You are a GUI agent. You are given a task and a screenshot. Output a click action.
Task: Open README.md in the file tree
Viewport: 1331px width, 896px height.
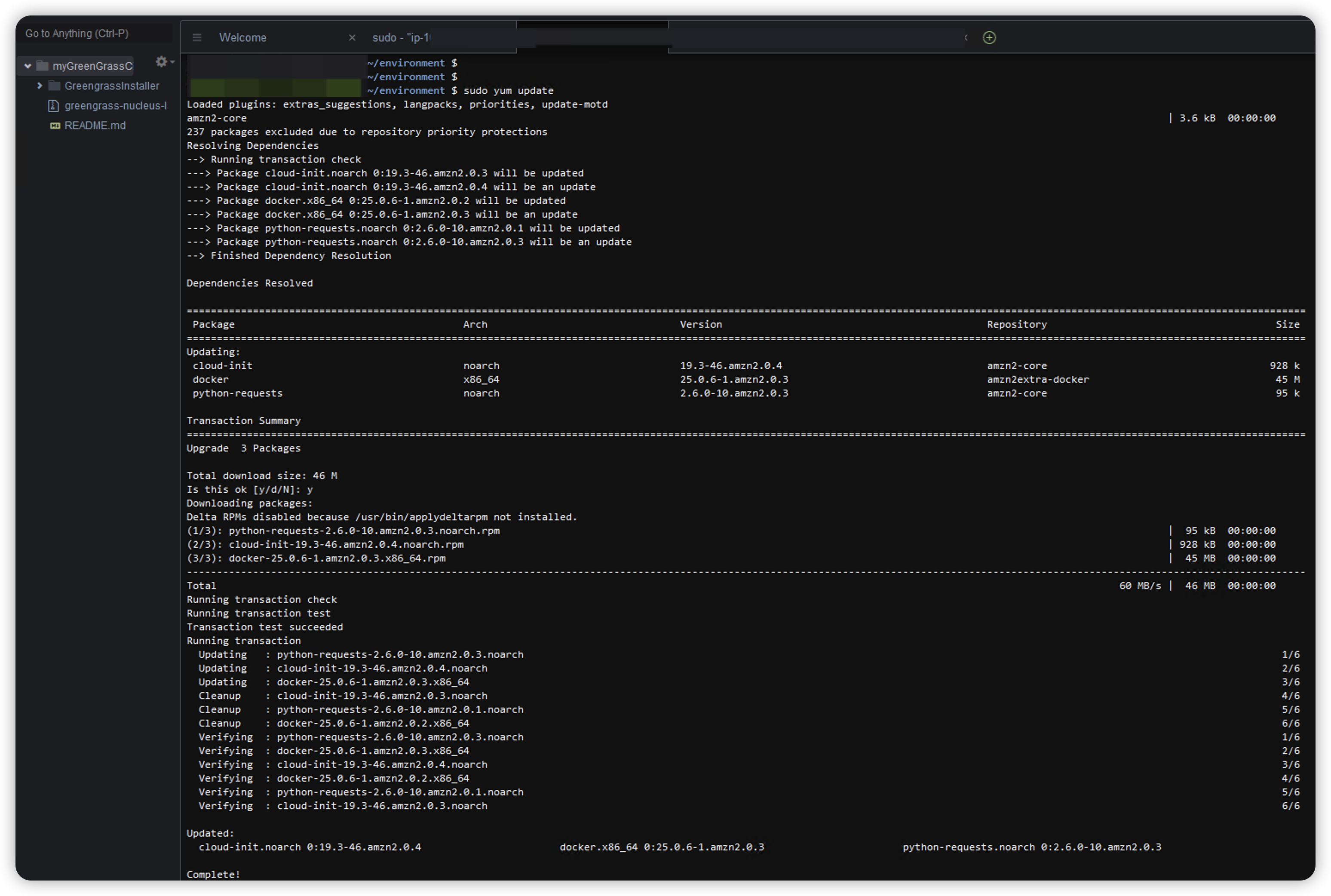(x=95, y=125)
